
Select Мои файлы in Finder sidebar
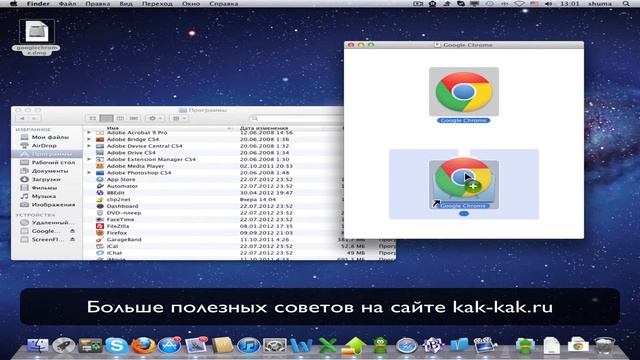tap(47, 137)
